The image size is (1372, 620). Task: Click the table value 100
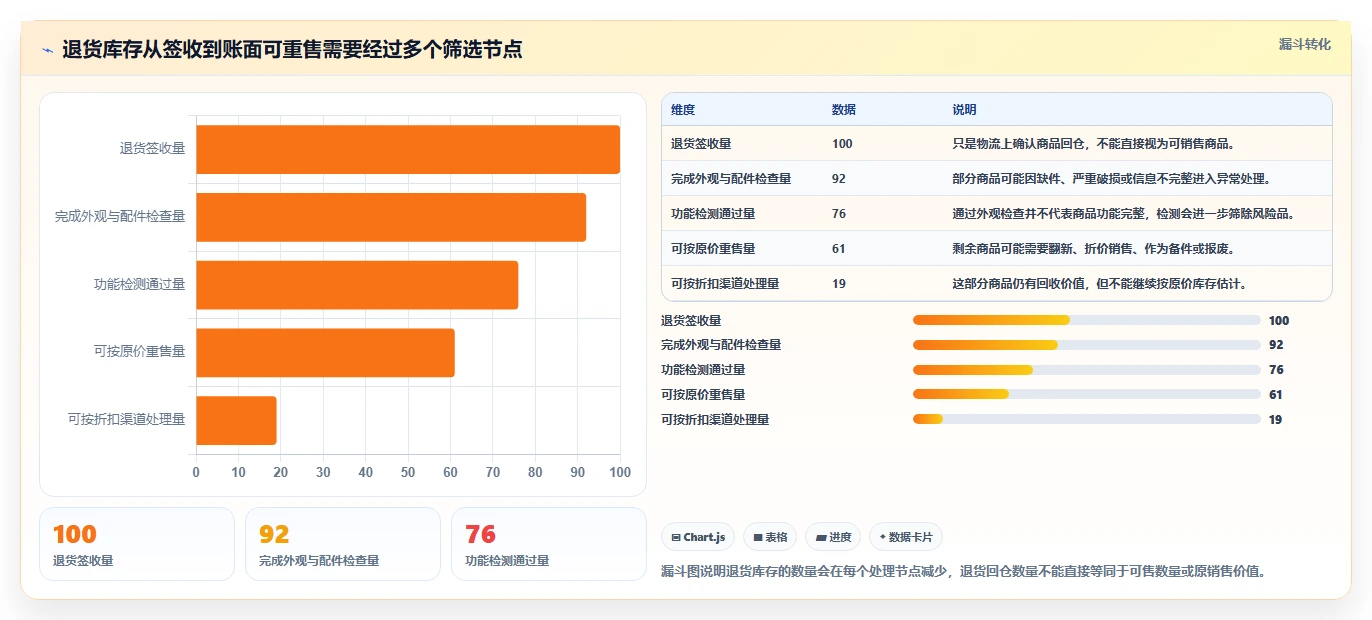click(x=842, y=144)
